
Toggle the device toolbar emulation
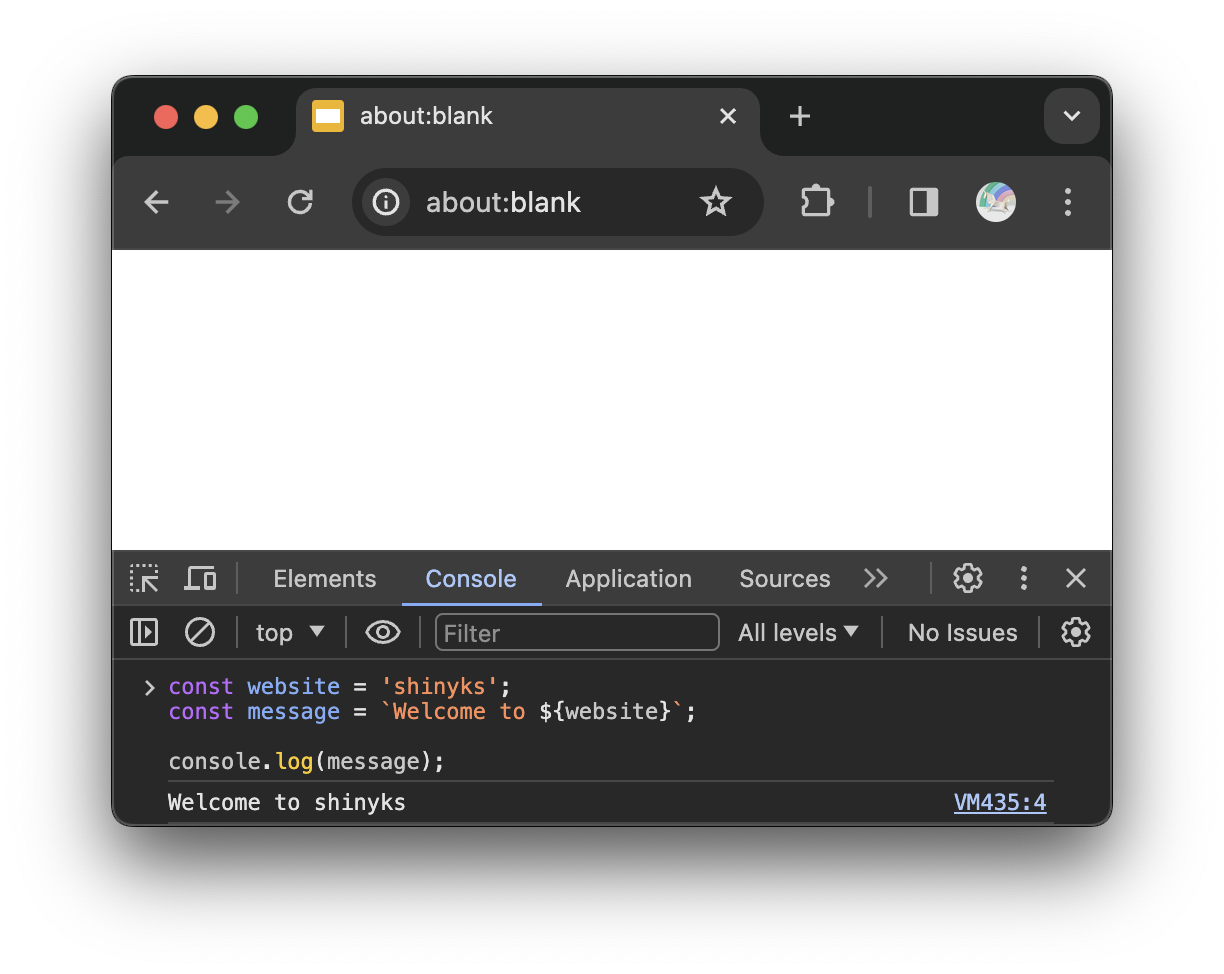(201, 579)
